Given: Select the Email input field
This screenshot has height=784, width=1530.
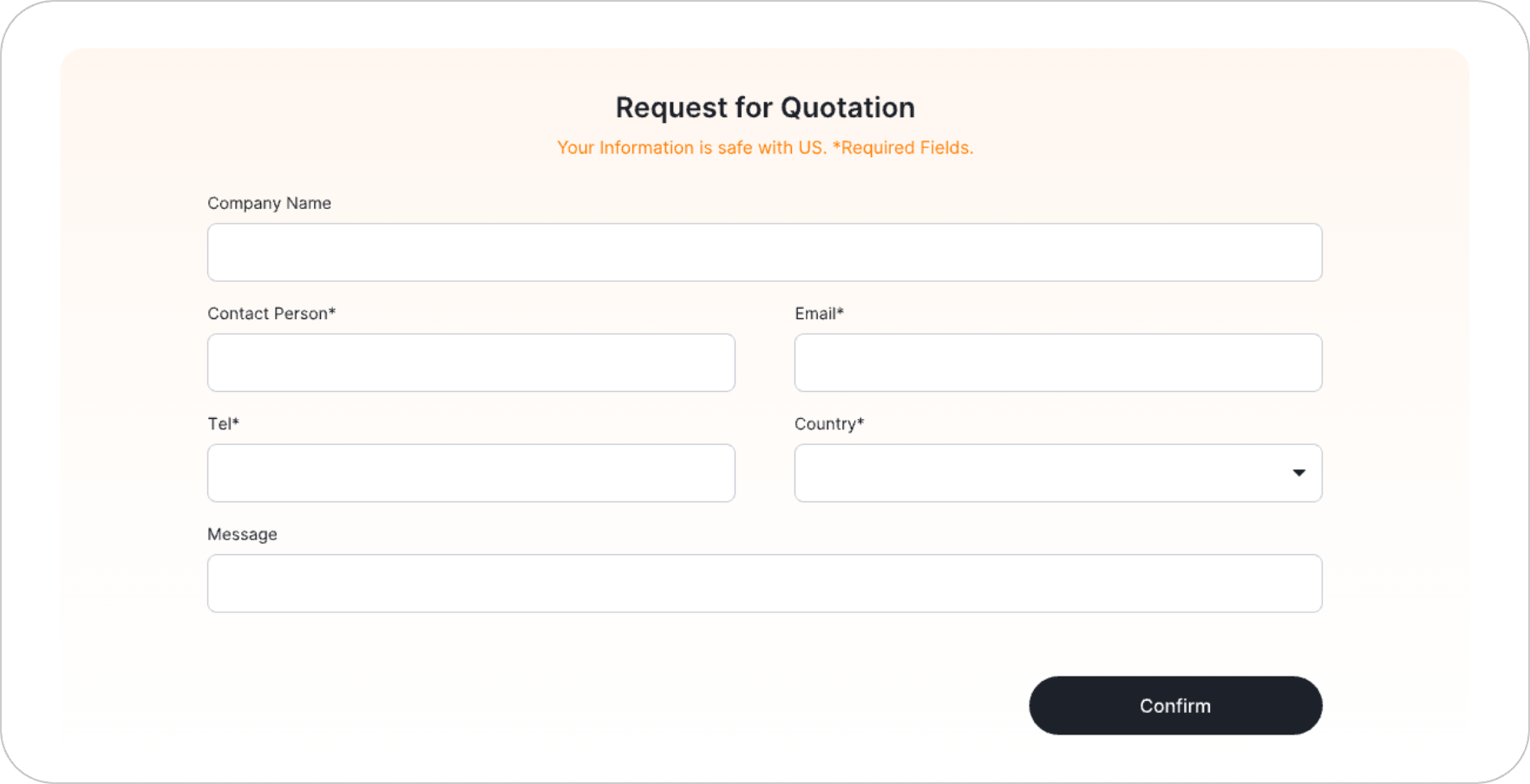Looking at the screenshot, I should tap(1058, 363).
